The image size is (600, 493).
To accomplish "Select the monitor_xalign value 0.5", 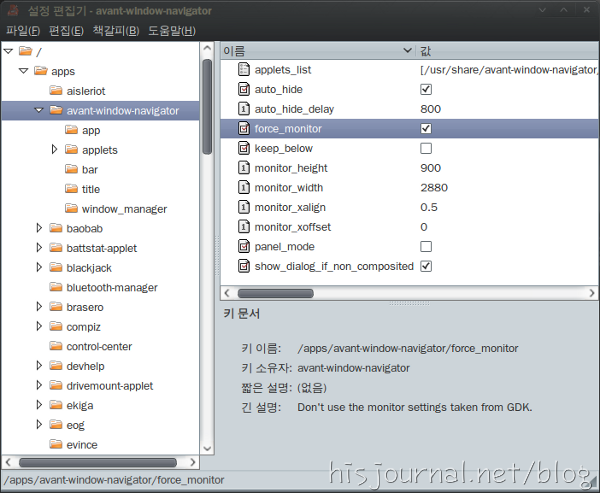I will [429, 207].
